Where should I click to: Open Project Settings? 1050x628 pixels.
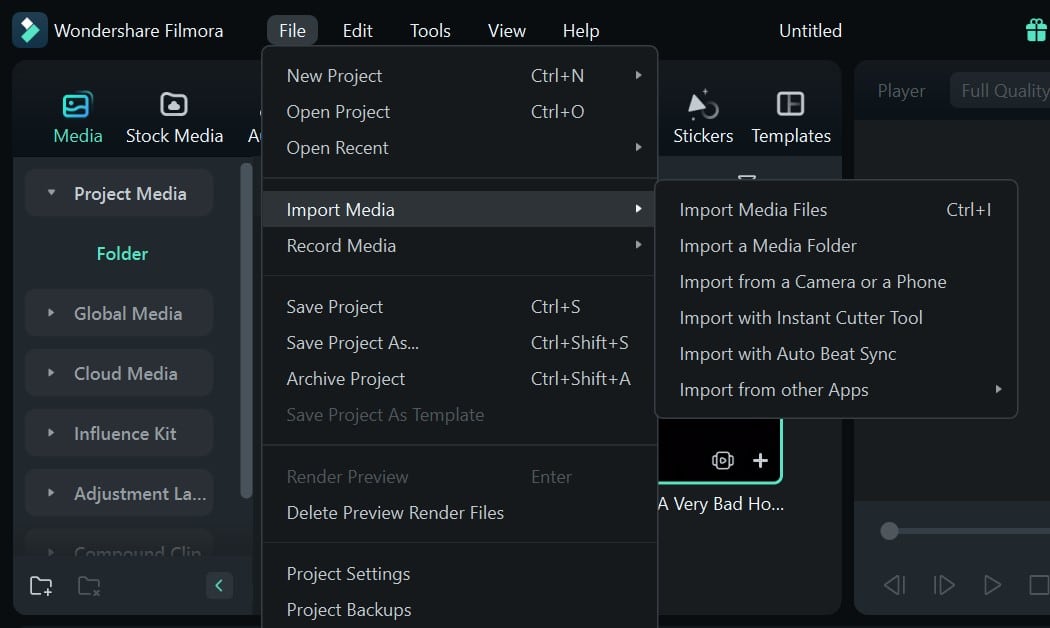tap(459, 574)
